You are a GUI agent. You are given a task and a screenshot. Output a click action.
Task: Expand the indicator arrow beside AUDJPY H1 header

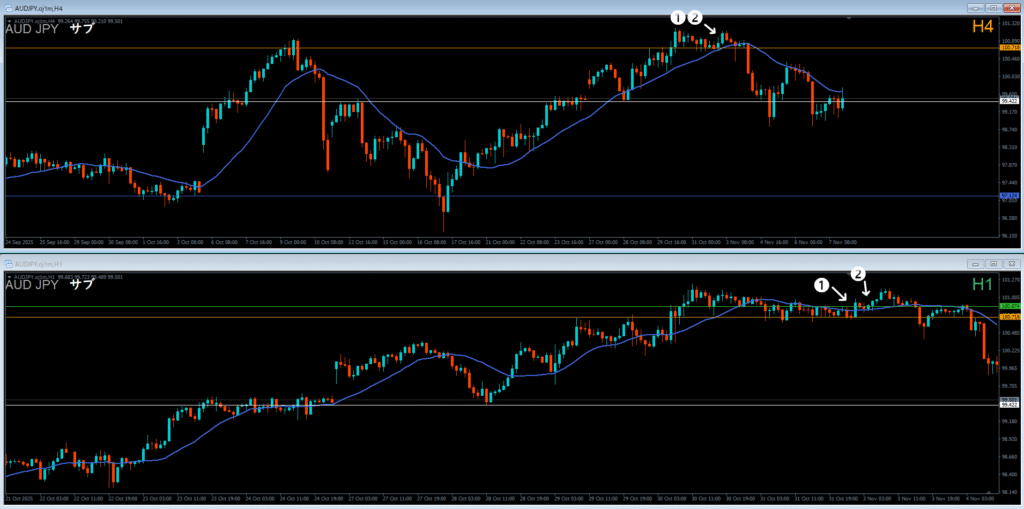[x=8, y=278]
